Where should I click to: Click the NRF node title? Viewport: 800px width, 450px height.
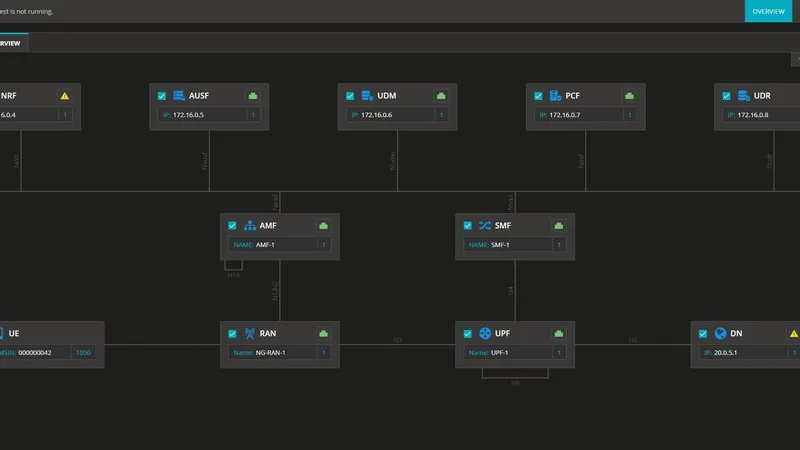[x=9, y=95]
